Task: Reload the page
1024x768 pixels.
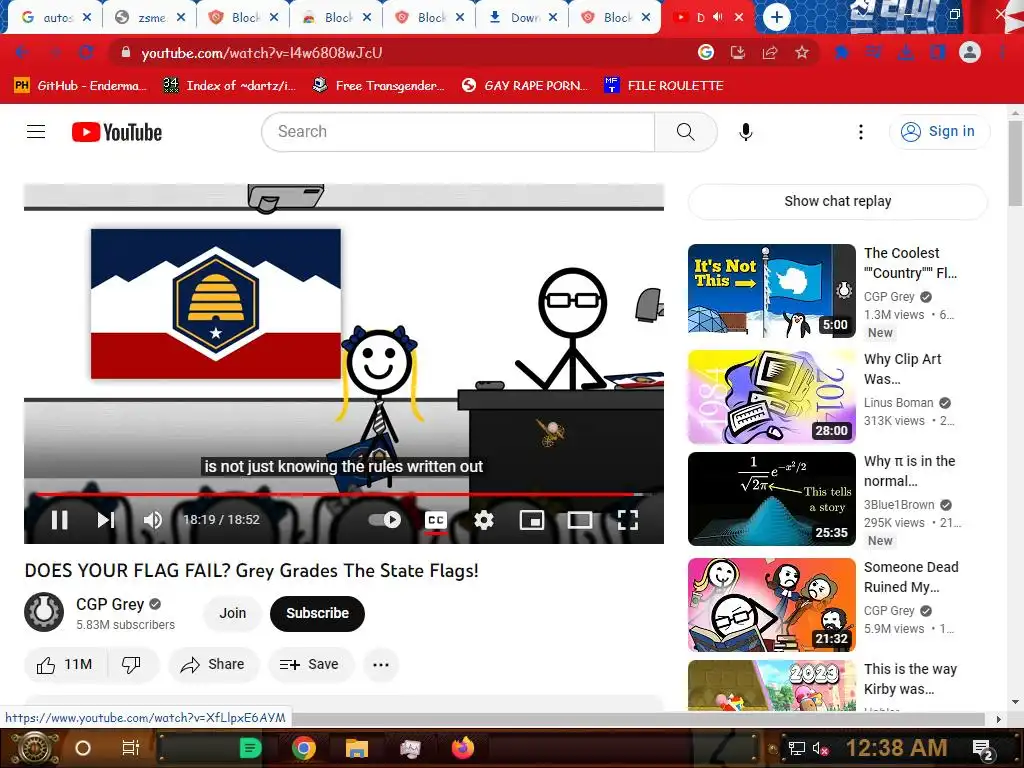Action: 86,53
